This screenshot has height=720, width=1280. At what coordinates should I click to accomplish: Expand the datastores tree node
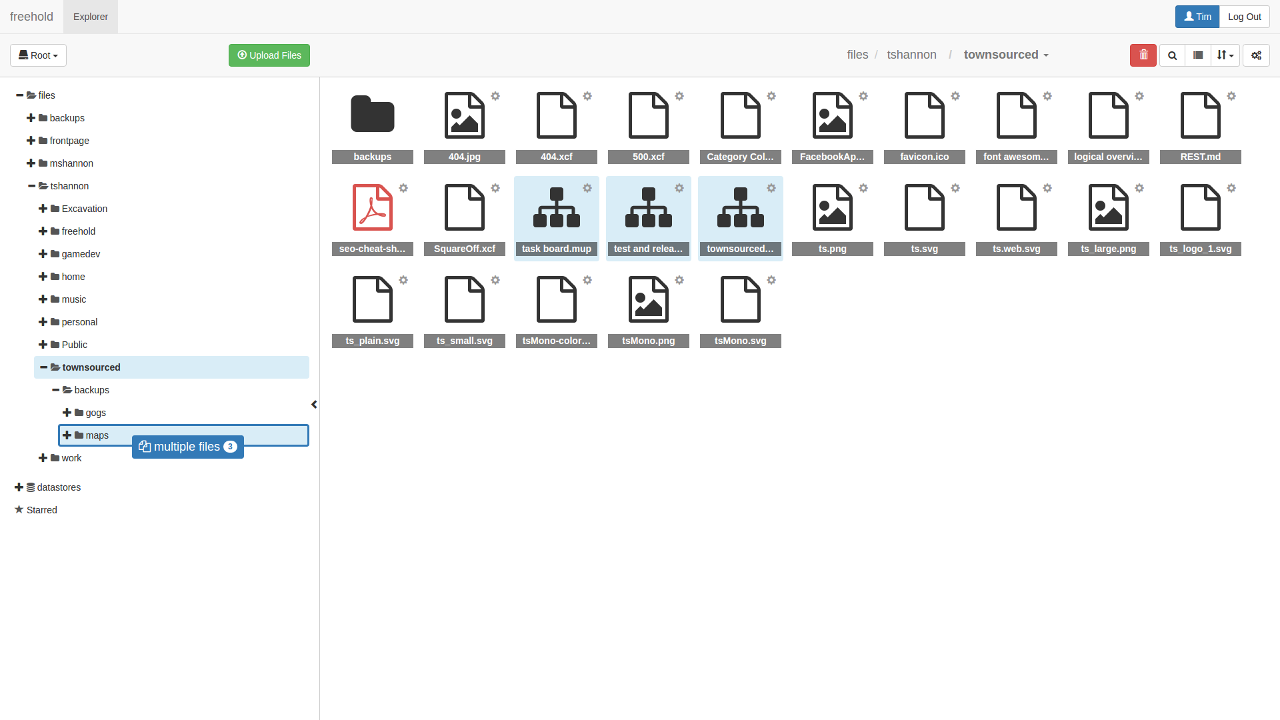click(19, 487)
